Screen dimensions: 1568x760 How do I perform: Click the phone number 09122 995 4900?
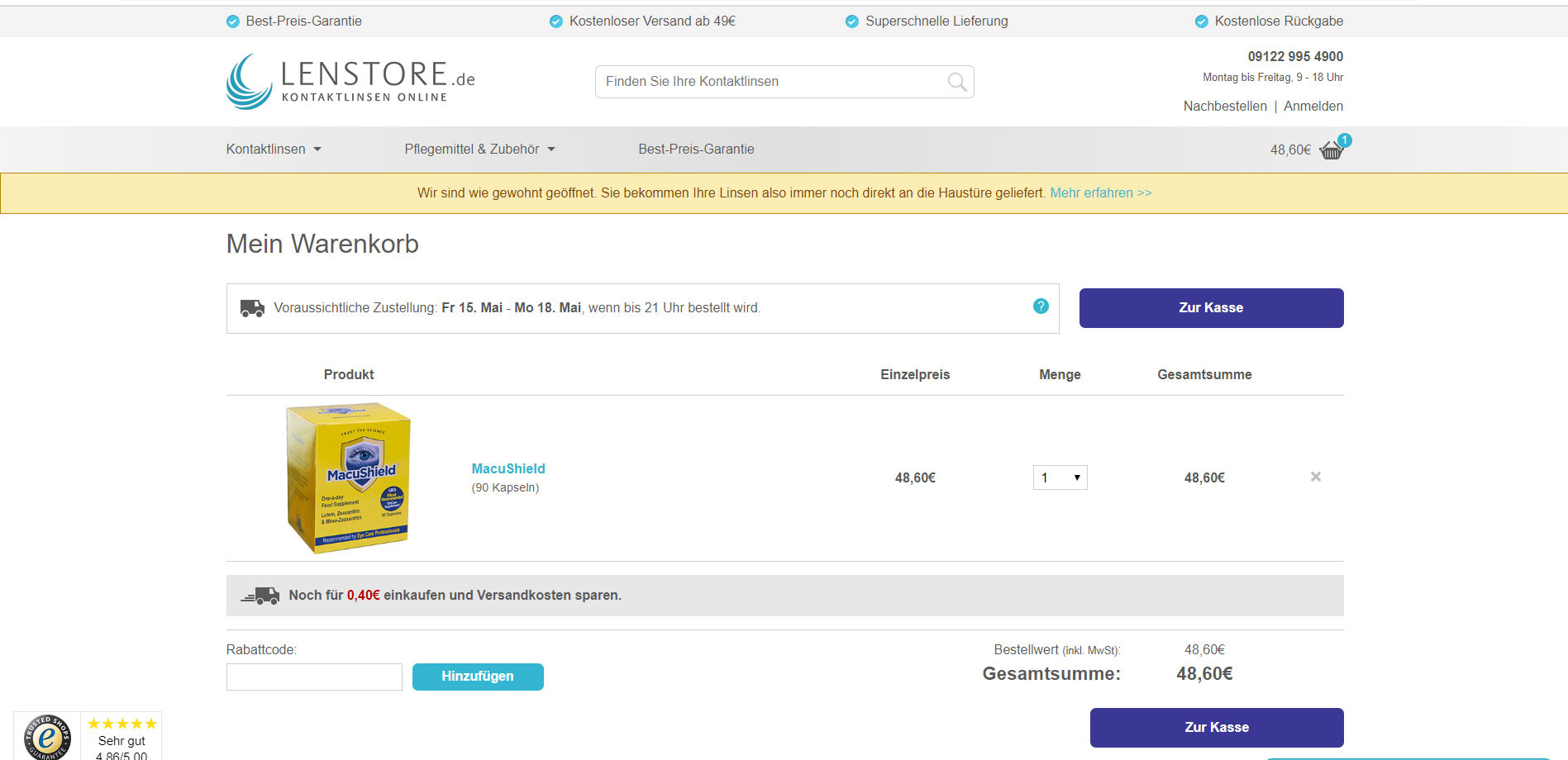click(1295, 57)
